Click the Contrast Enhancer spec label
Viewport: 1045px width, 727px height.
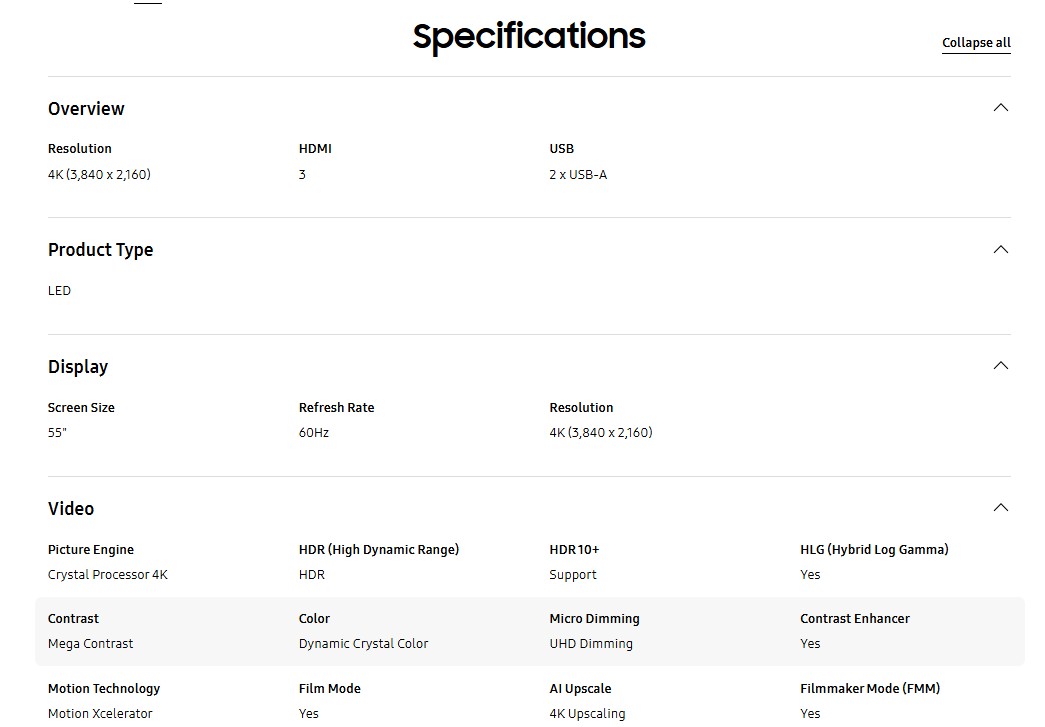[854, 618]
